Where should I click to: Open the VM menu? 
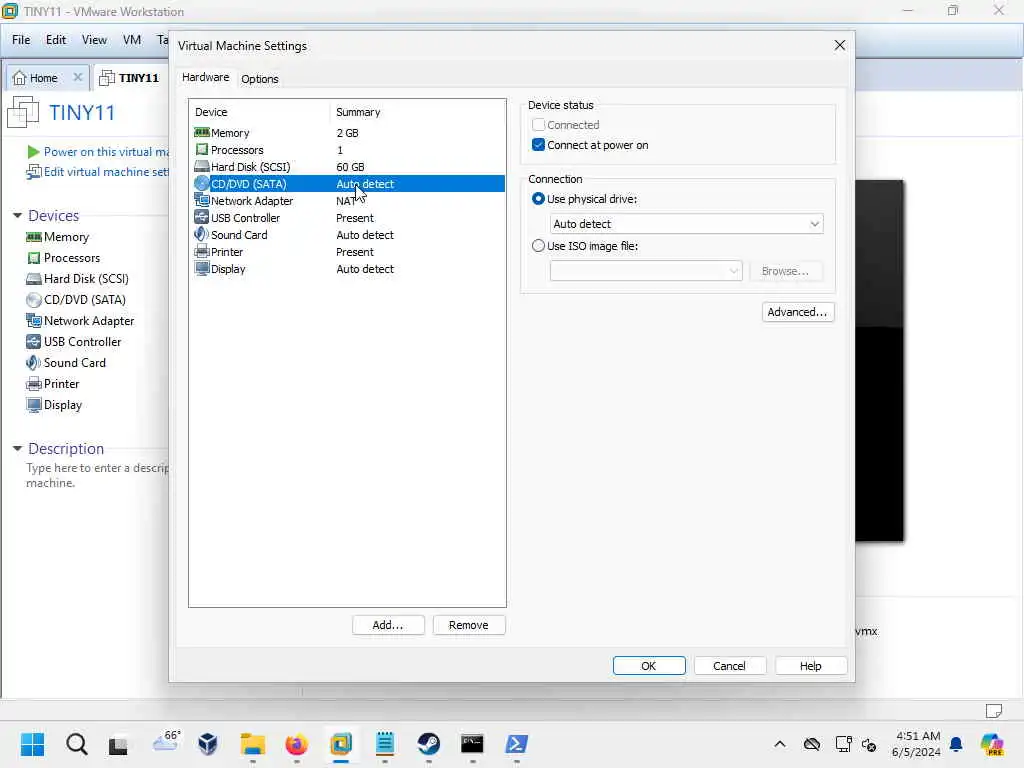[x=132, y=40]
